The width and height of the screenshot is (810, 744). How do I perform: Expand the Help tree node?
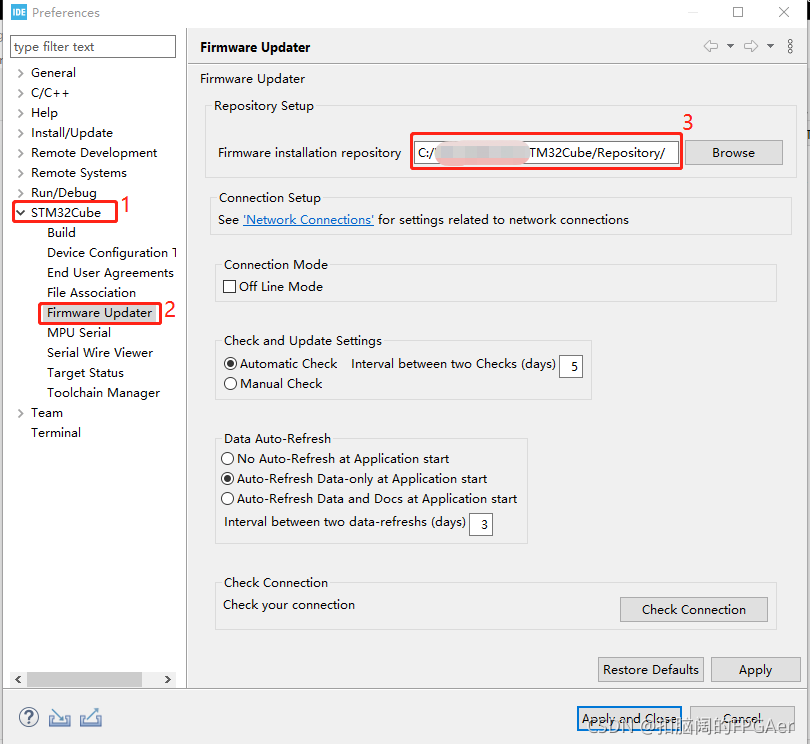point(21,113)
